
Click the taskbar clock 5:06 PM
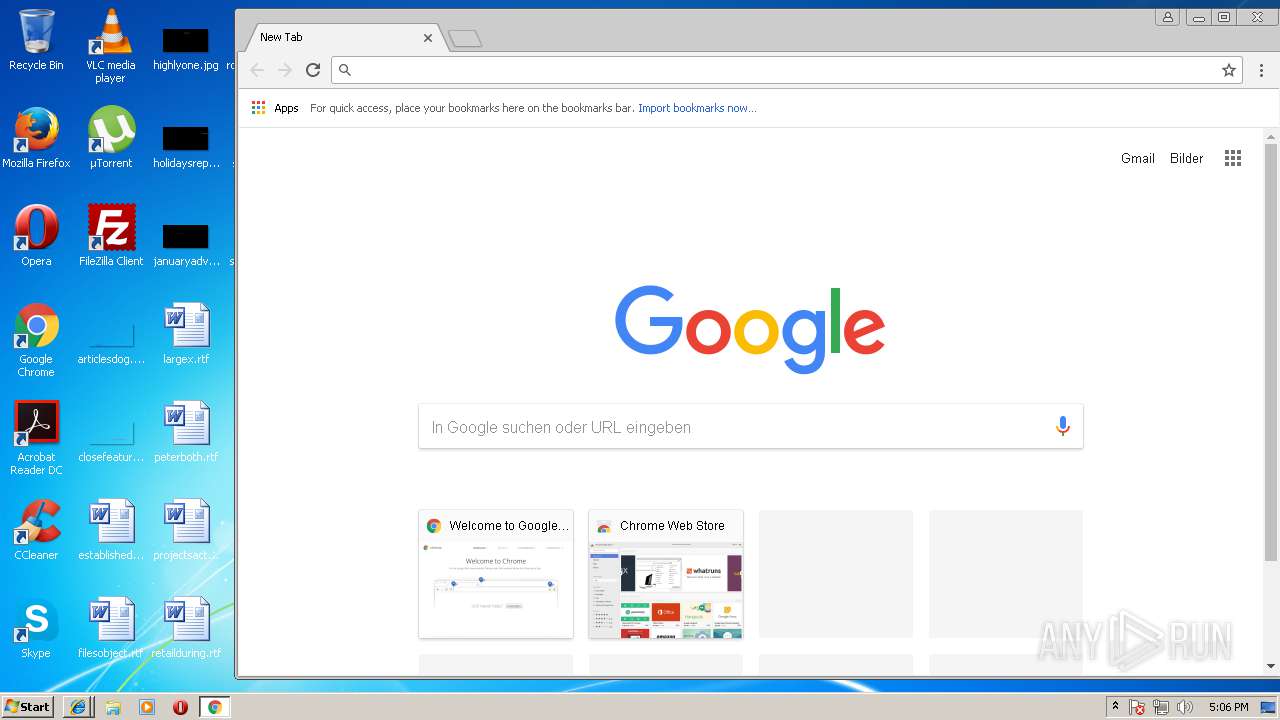tap(1228, 707)
